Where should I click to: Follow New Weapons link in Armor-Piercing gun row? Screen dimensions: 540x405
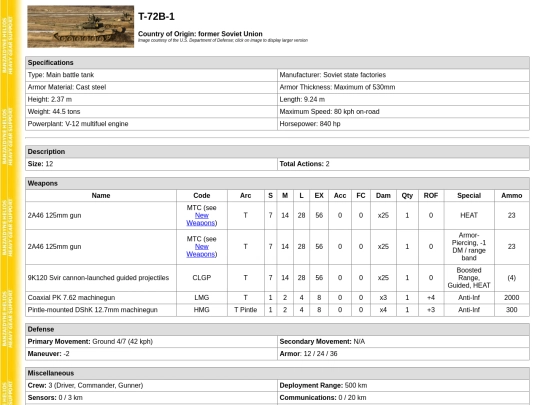tap(201, 250)
